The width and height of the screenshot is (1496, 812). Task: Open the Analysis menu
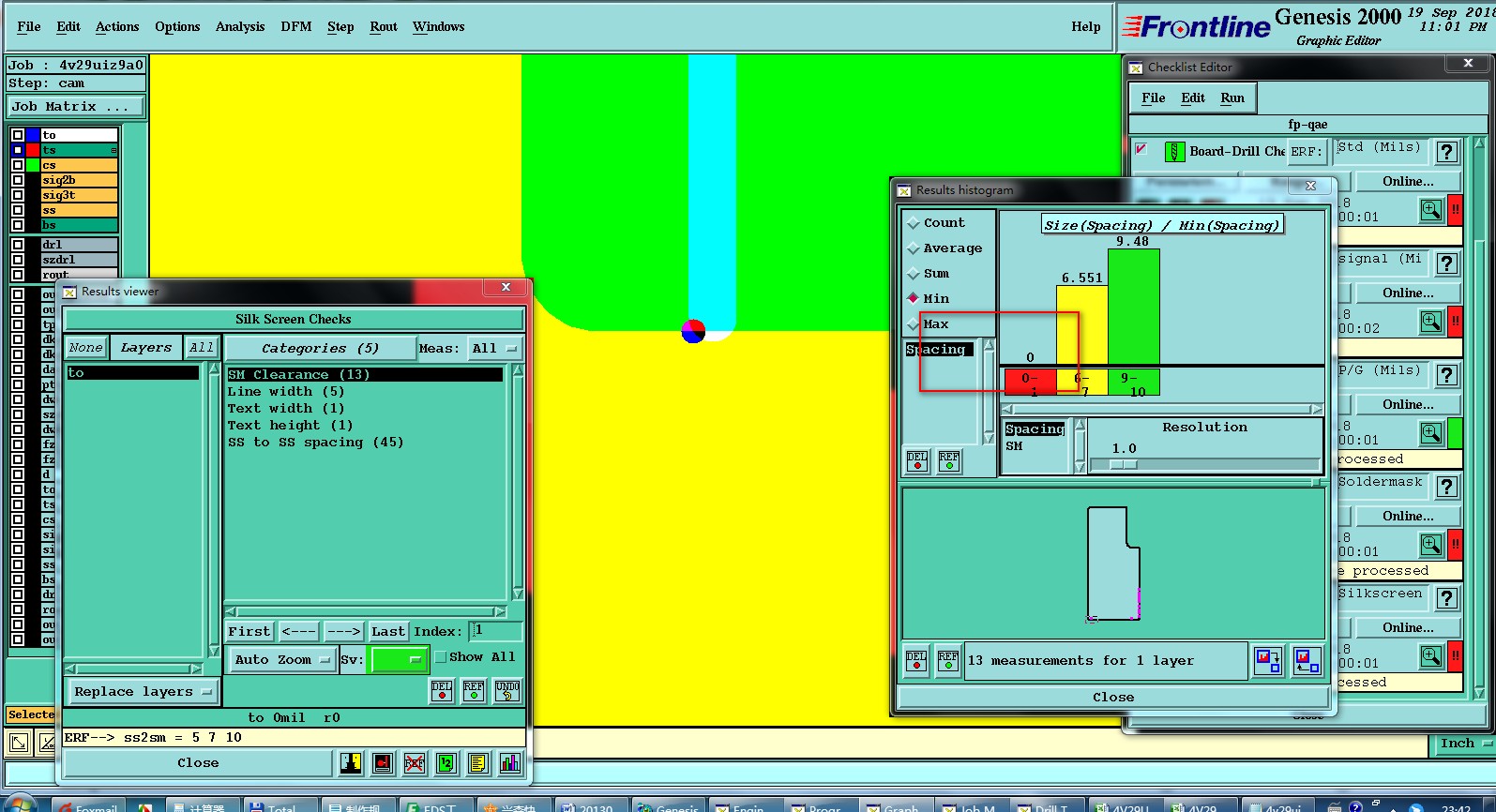[240, 27]
